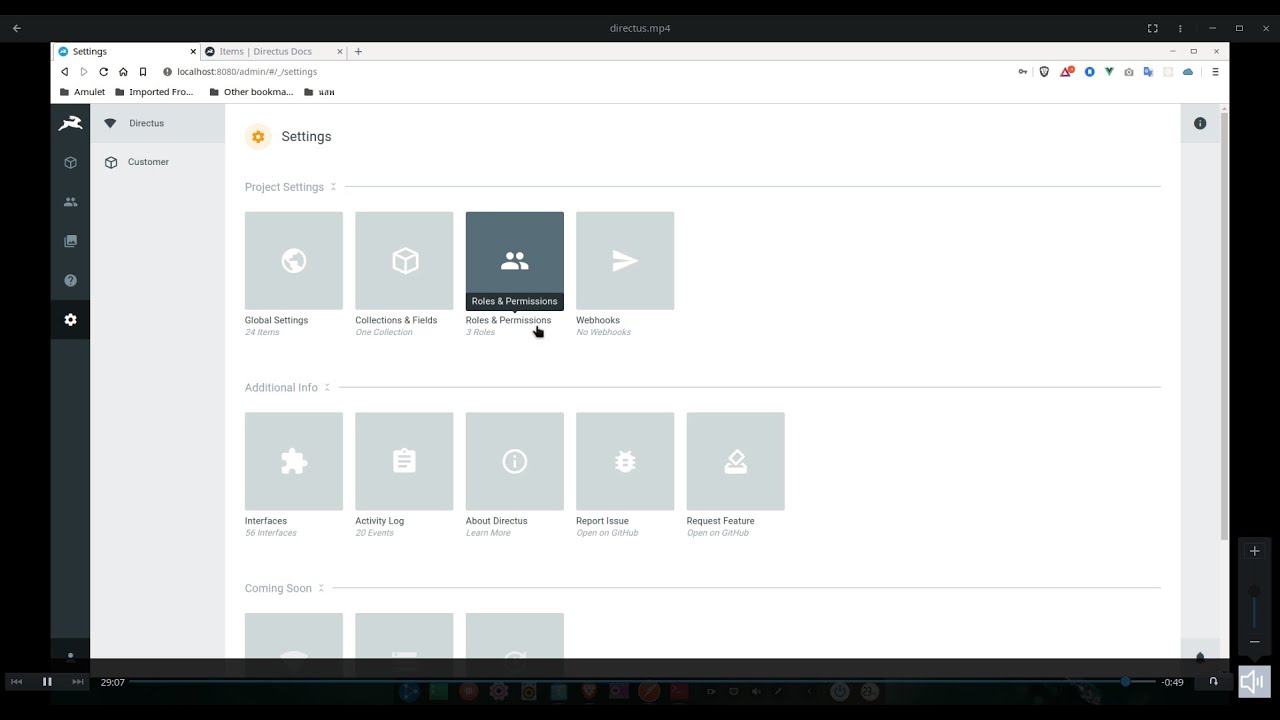Zoom in with the video player plus button
This screenshot has height=720, width=1280.
(1255, 551)
